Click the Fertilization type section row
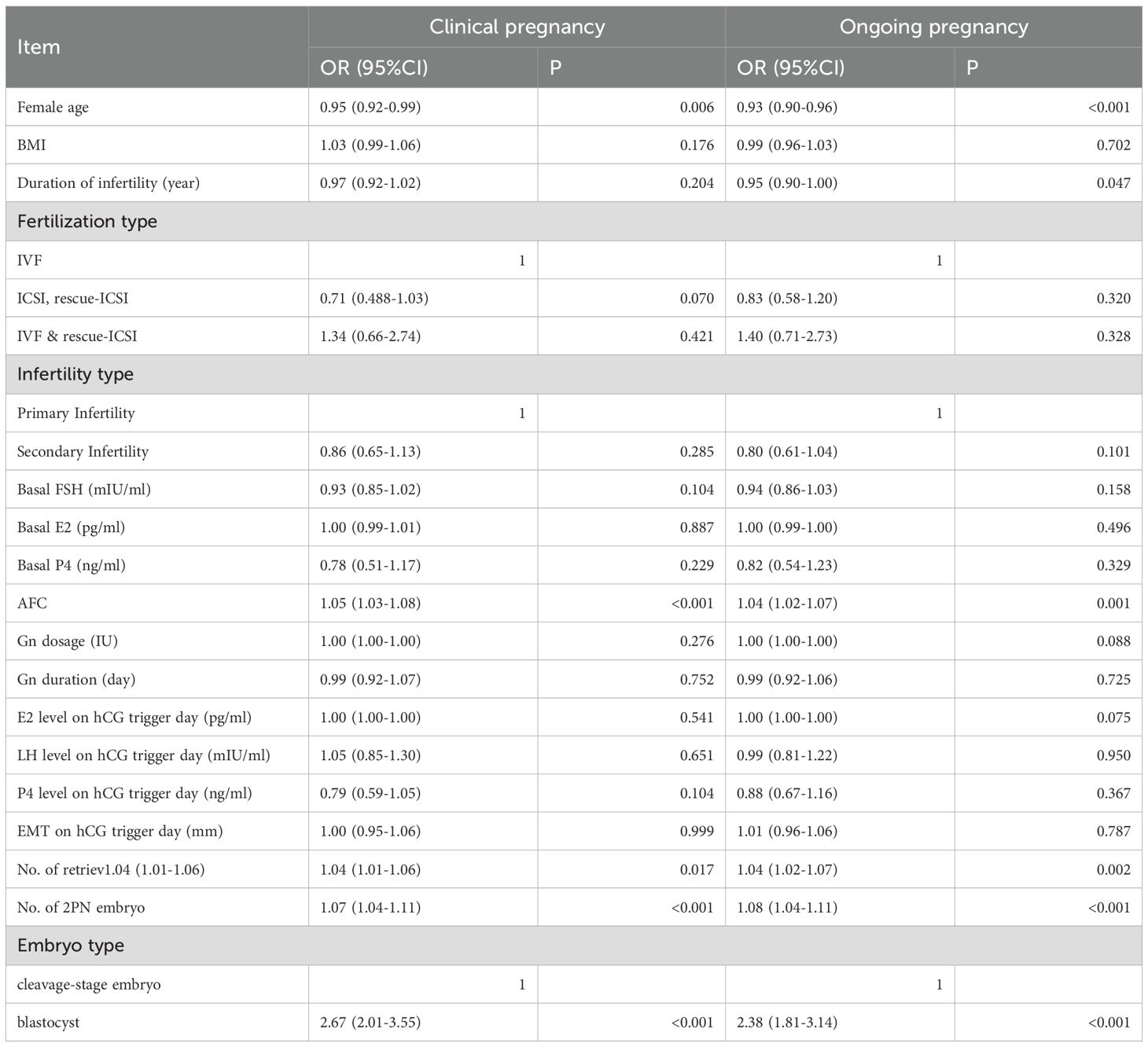1148x1047 pixels. coord(87,222)
